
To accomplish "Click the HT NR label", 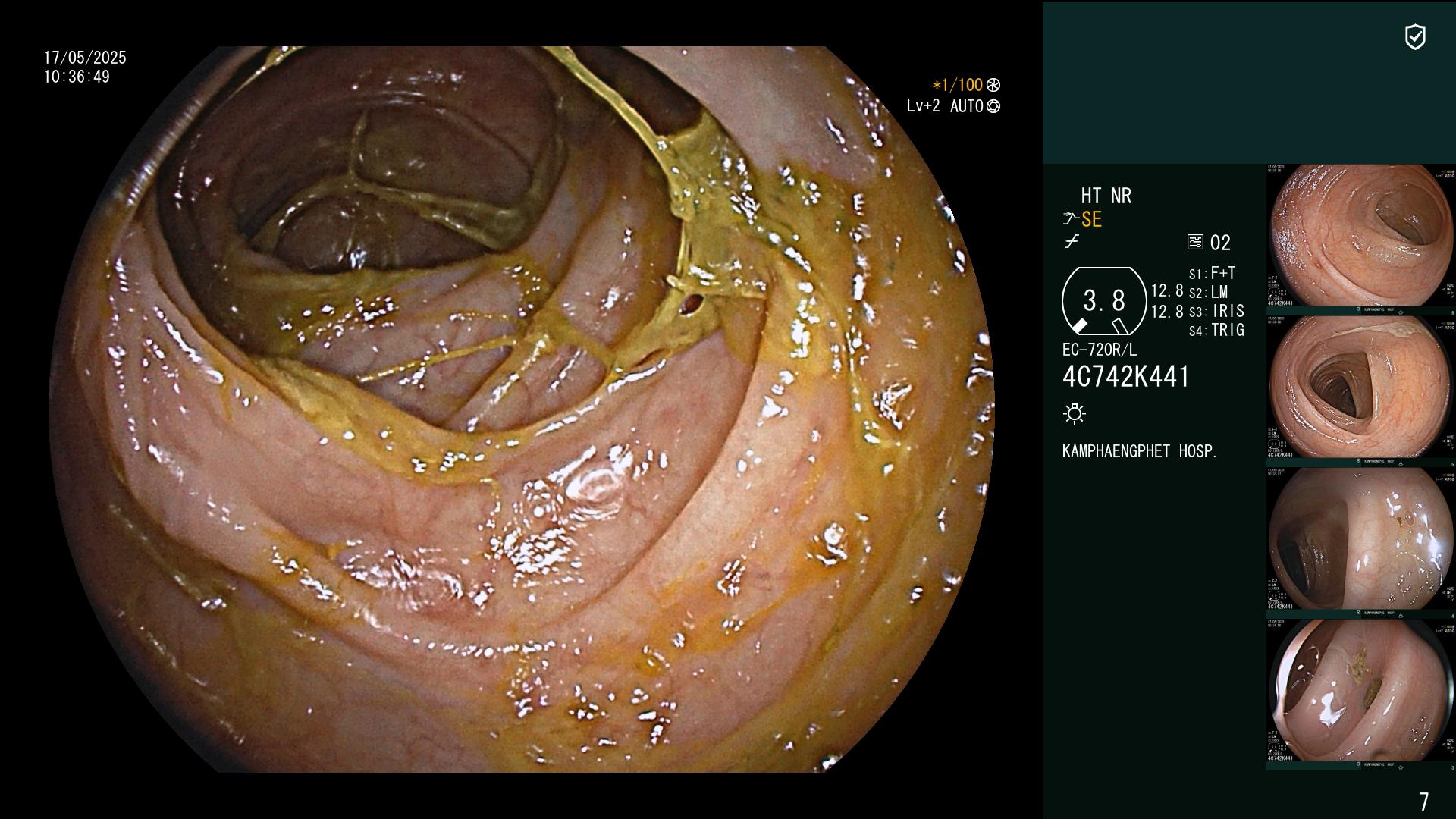I will (x=1106, y=196).
